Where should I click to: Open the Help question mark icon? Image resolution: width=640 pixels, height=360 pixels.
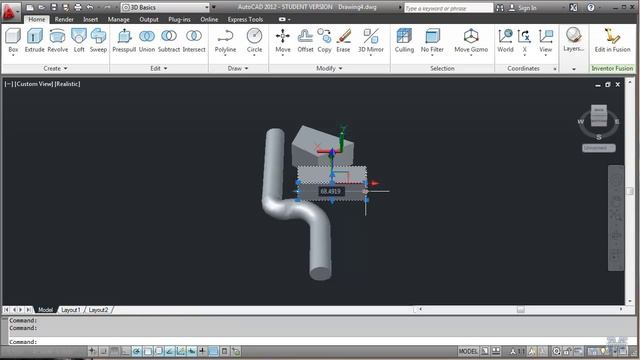(591, 7)
